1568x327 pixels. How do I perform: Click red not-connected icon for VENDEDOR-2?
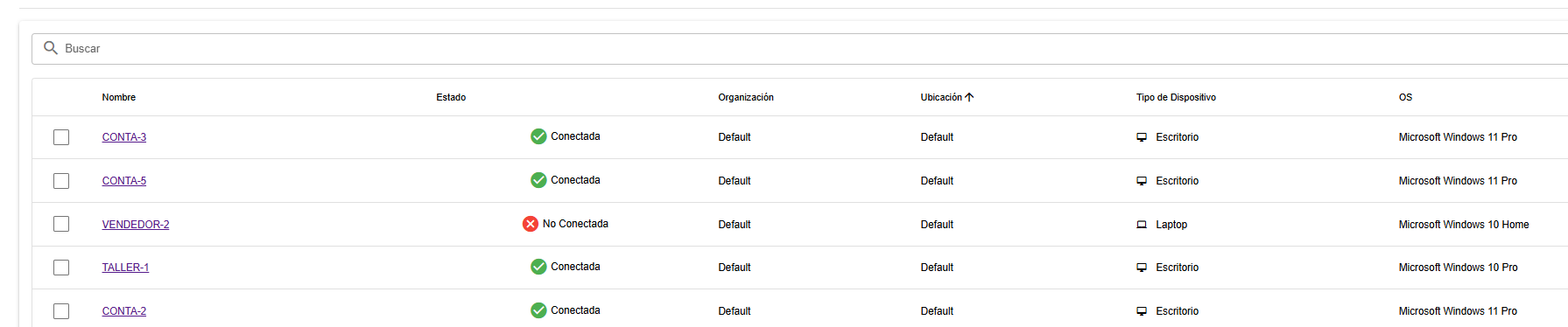(531, 224)
